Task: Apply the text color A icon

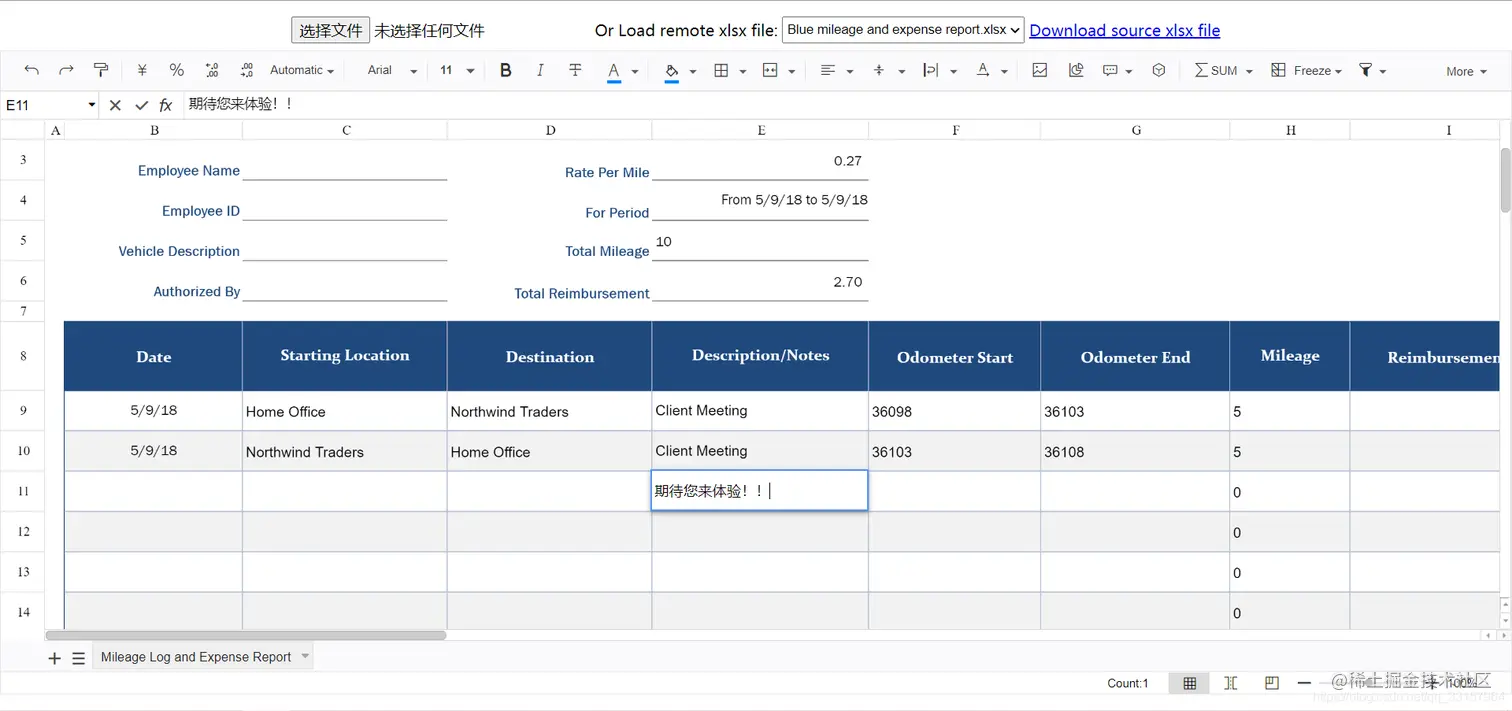Action: click(614, 71)
